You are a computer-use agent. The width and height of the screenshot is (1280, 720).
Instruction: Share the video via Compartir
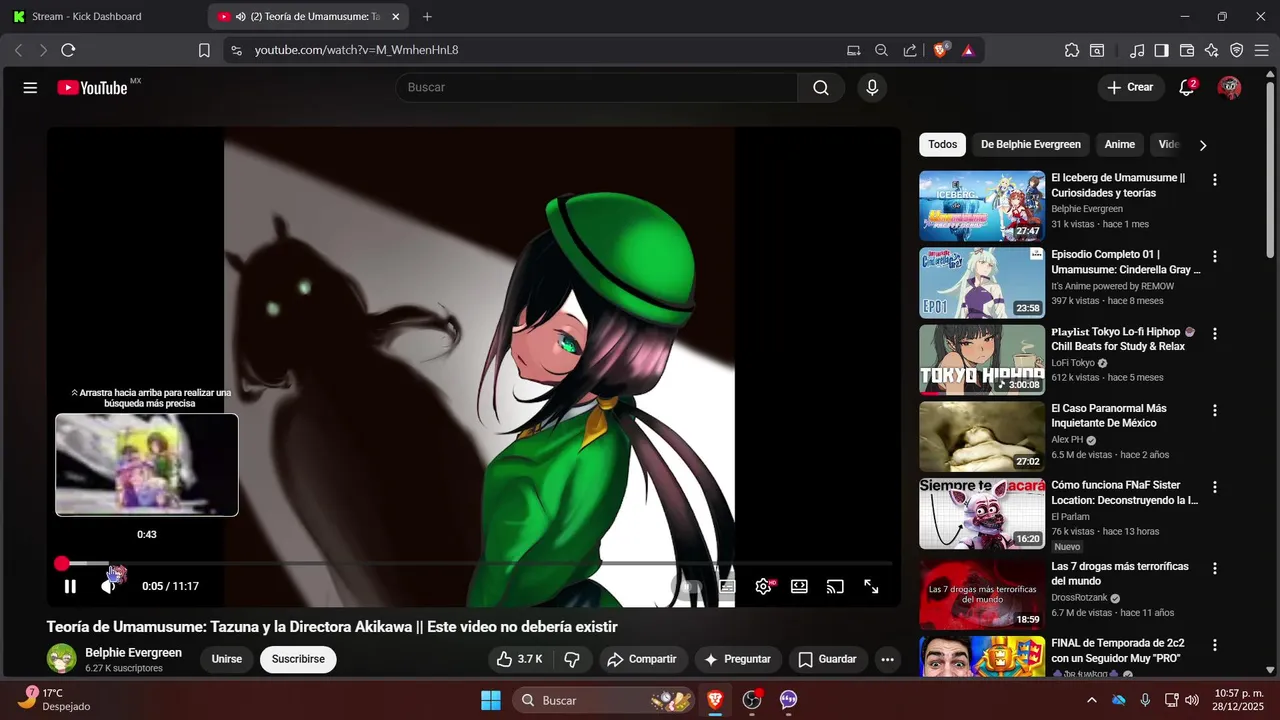[642, 659]
